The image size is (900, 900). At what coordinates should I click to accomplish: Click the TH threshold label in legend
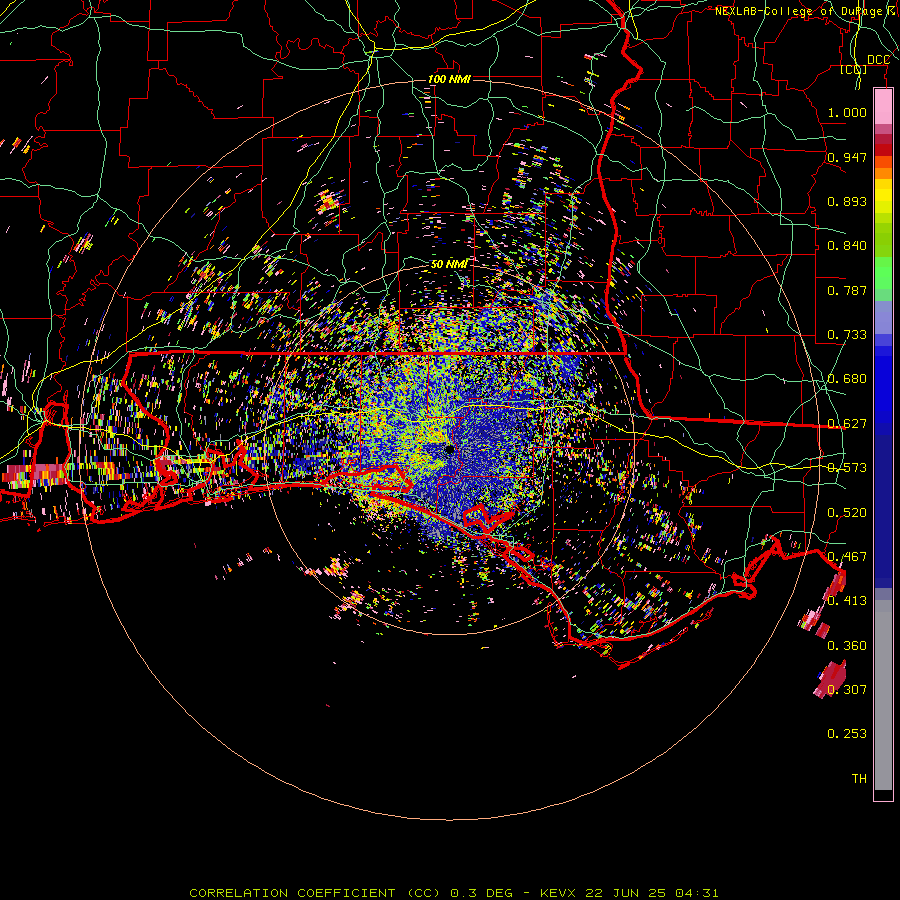click(x=859, y=779)
